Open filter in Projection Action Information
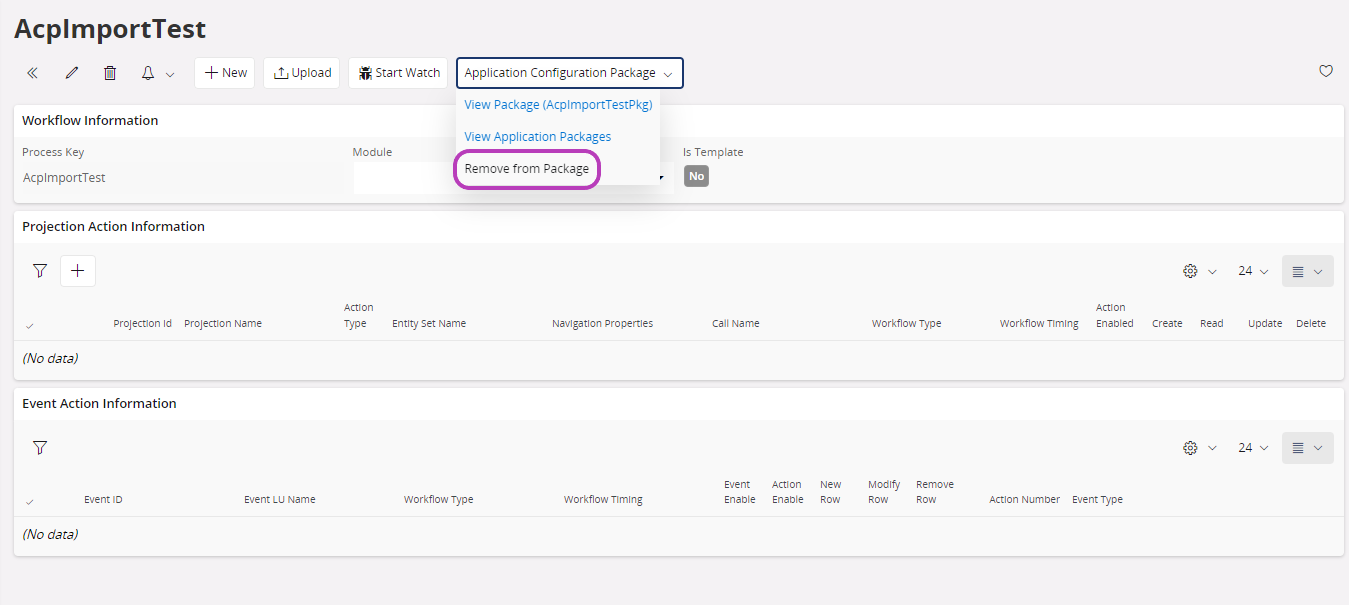The image size is (1349, 605). 40,271
